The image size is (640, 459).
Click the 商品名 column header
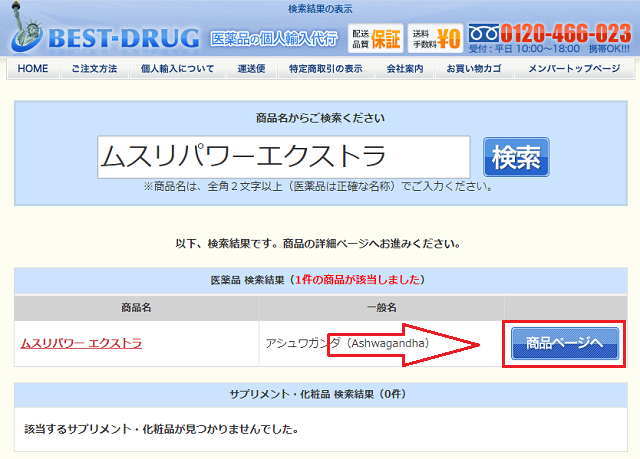tap(136, 308)
